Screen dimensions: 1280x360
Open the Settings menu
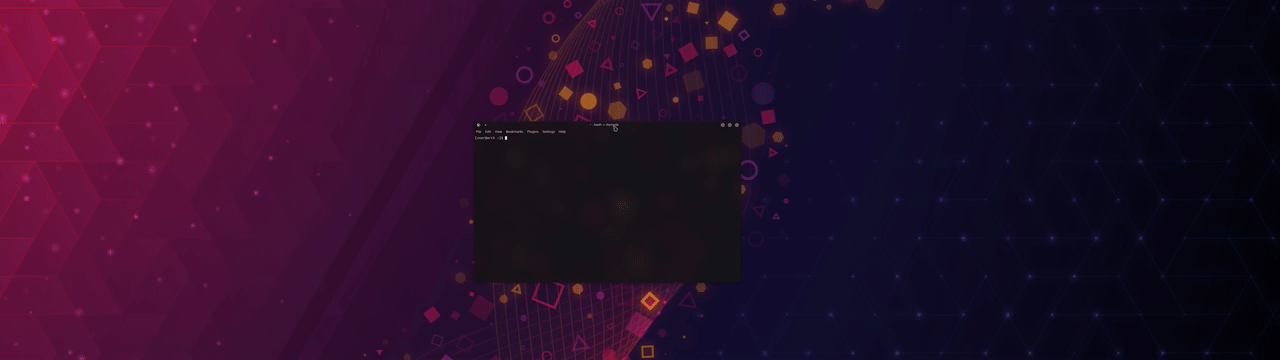click(548, 132)
